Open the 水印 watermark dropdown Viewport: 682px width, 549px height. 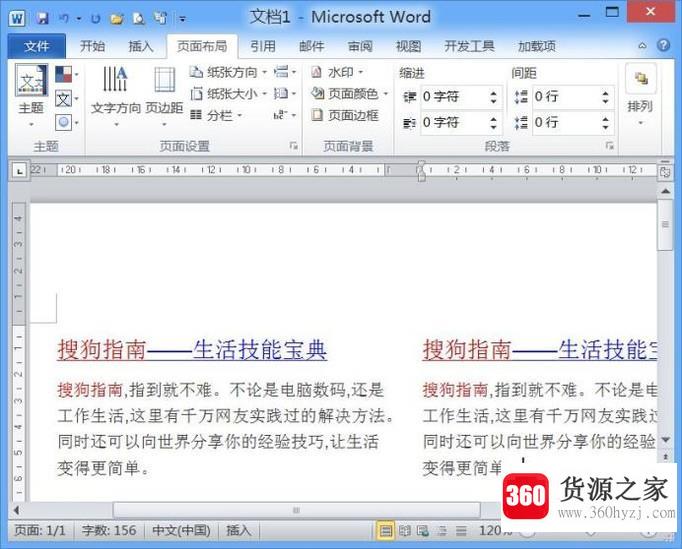pyautogui.click(x=337, y=72)
